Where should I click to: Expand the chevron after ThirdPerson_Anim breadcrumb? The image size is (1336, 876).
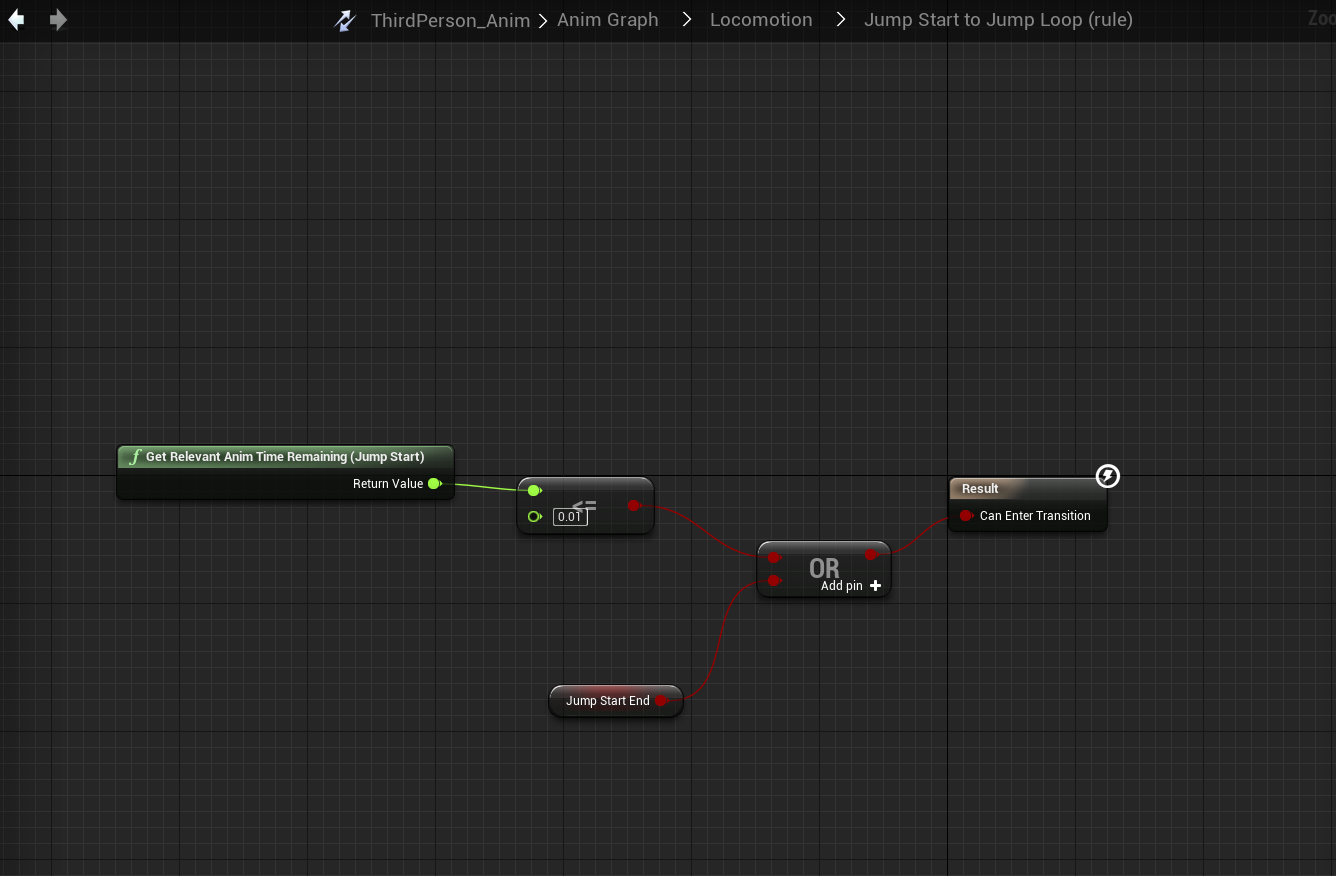coord(543,20)
